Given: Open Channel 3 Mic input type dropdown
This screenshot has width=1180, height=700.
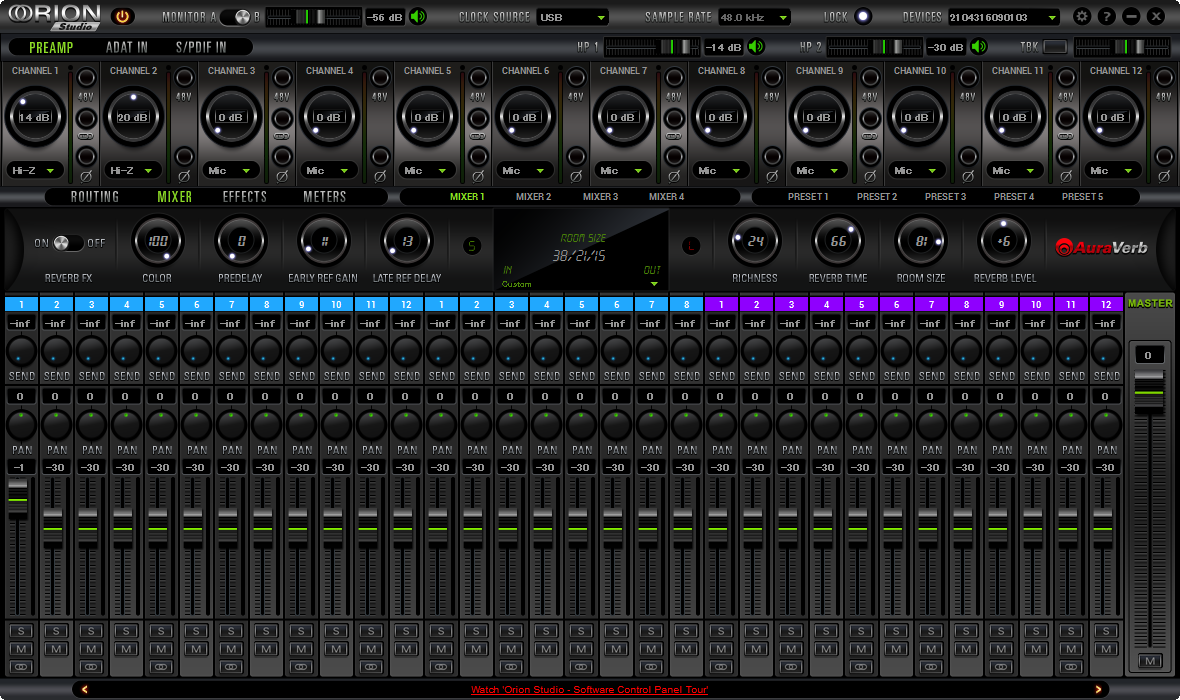Looking at the screenshot, I should click(230, 171).
